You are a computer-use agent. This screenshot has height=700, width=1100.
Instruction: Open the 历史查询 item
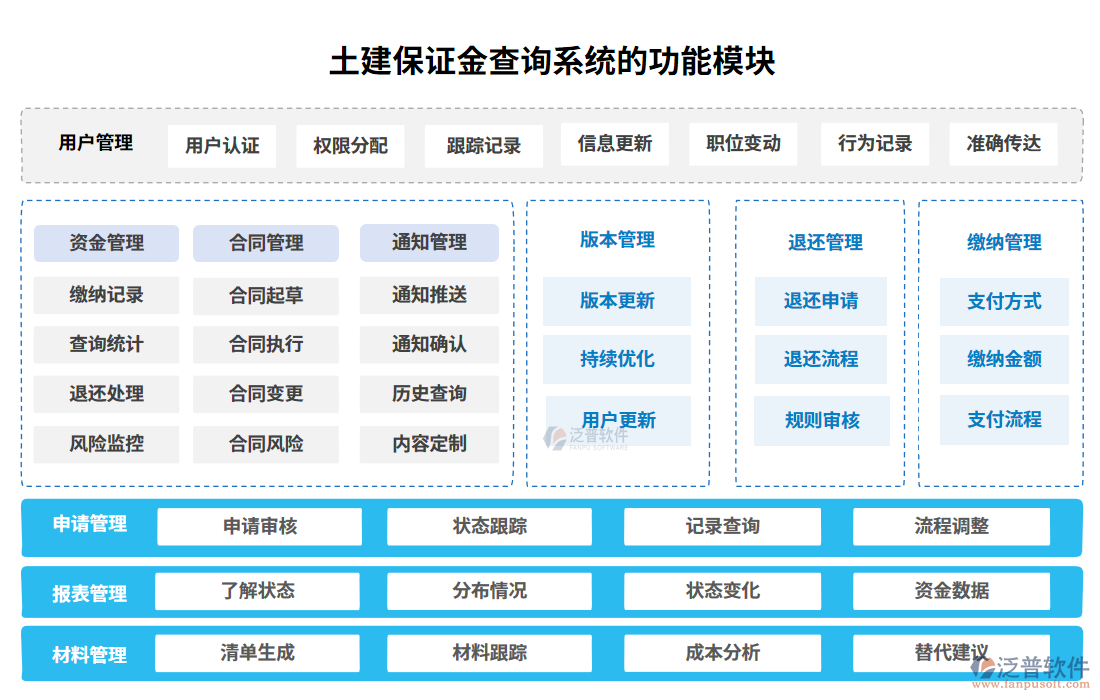pos(428,394)
